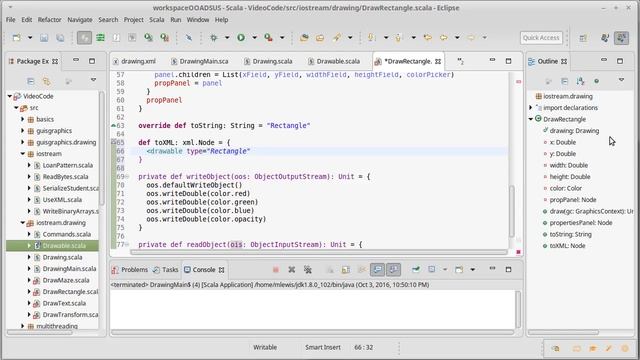Click the green Run button
Viewport: 640px width, 360px height.
241,38
